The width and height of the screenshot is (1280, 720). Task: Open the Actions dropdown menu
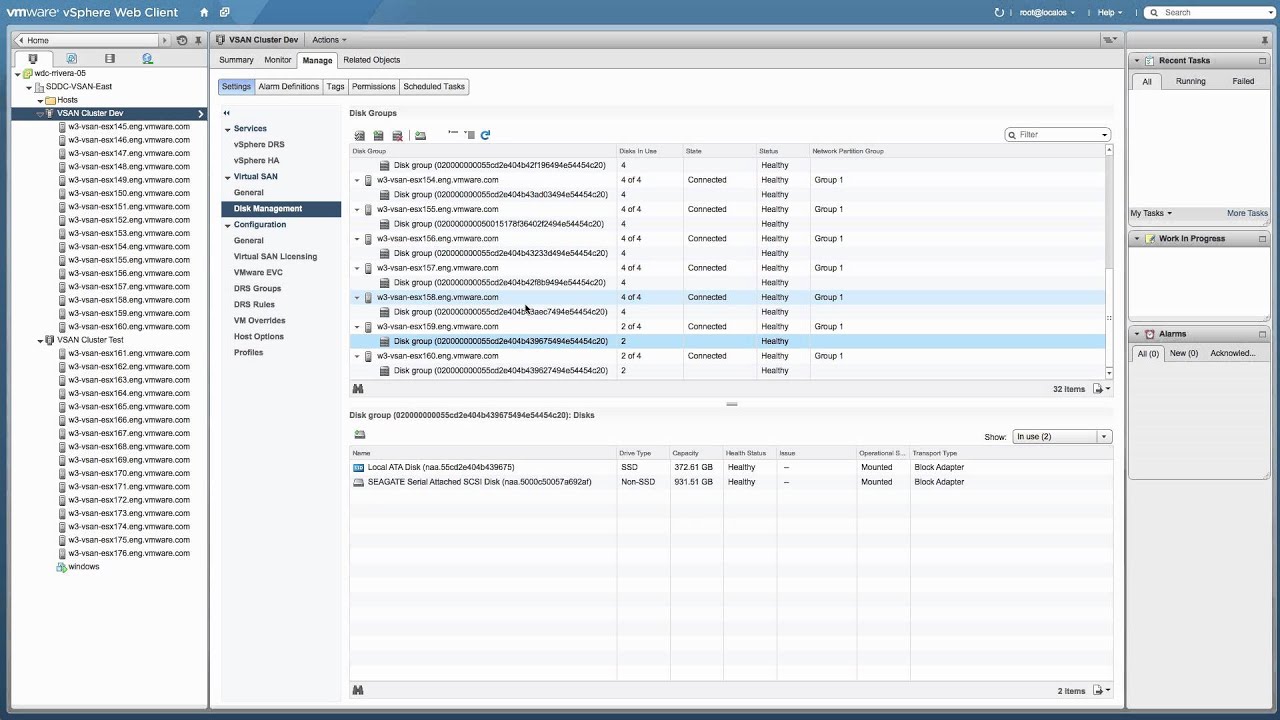click(329, 40)
